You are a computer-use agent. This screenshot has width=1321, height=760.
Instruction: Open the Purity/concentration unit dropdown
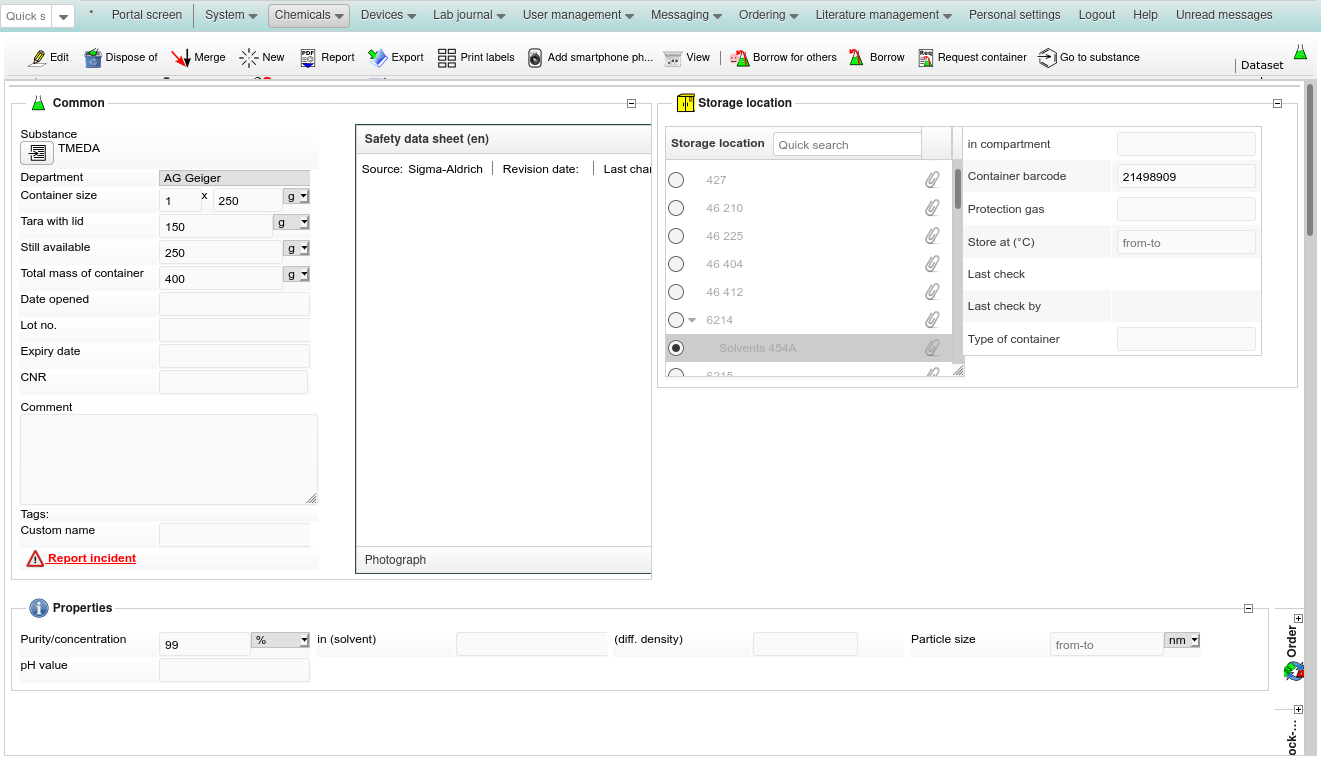281,640
